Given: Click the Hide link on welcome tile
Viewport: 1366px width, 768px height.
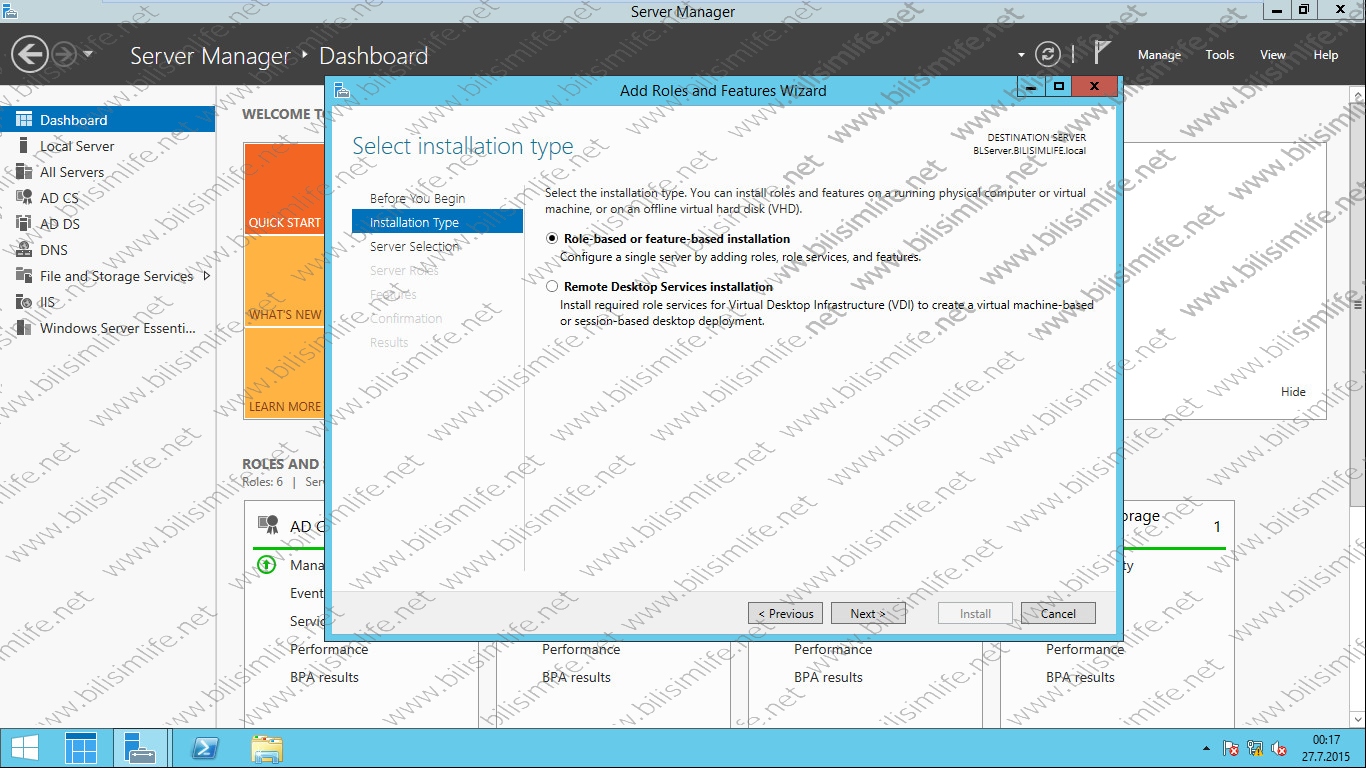Looking at the screenshot, I should tap(1293, 392).
